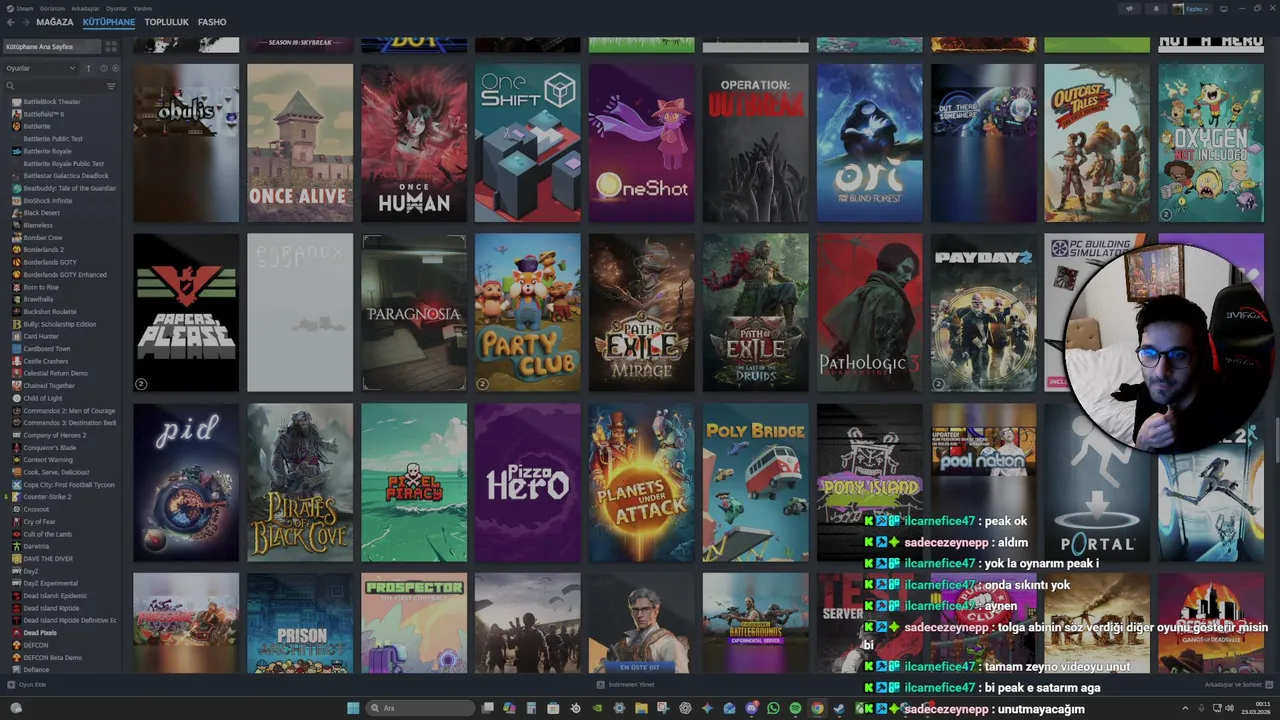Select Brawlhalla in game list
Screen dimensions: 1280x720
click(x=38, y=299)
